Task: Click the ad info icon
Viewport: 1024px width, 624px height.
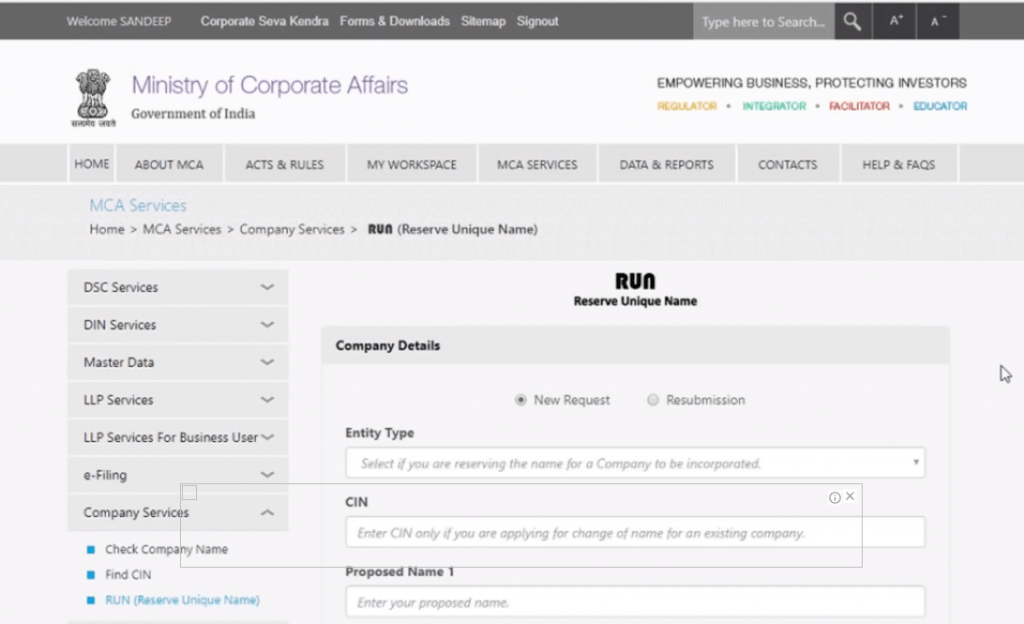Action: pos(835,498)
